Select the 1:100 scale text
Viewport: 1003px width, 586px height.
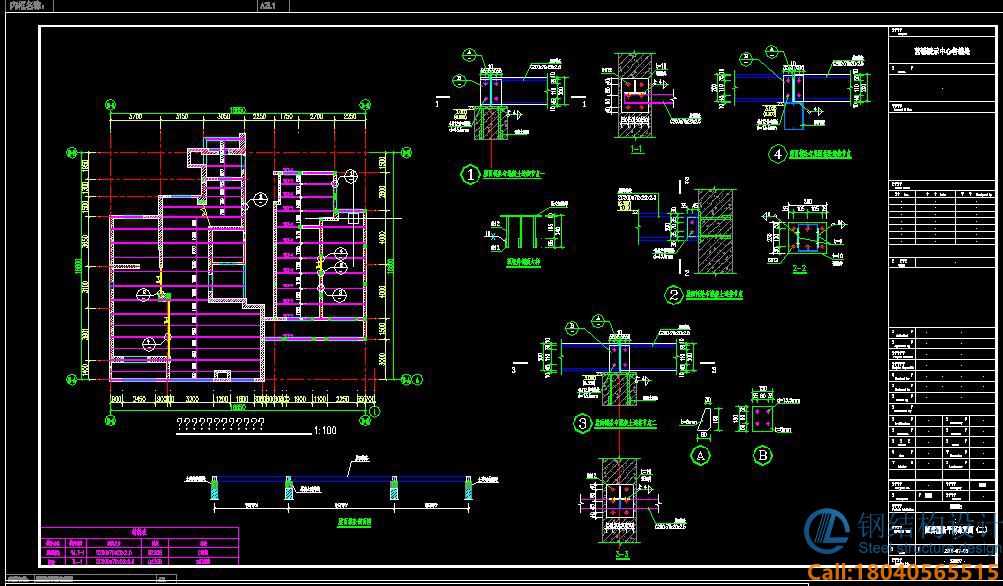(325, 430)
